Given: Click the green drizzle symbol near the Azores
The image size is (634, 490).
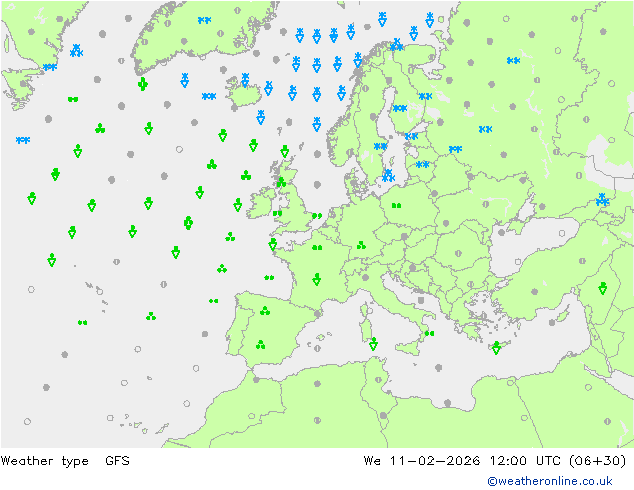Looking at the screenshot, I should point(82,322).
